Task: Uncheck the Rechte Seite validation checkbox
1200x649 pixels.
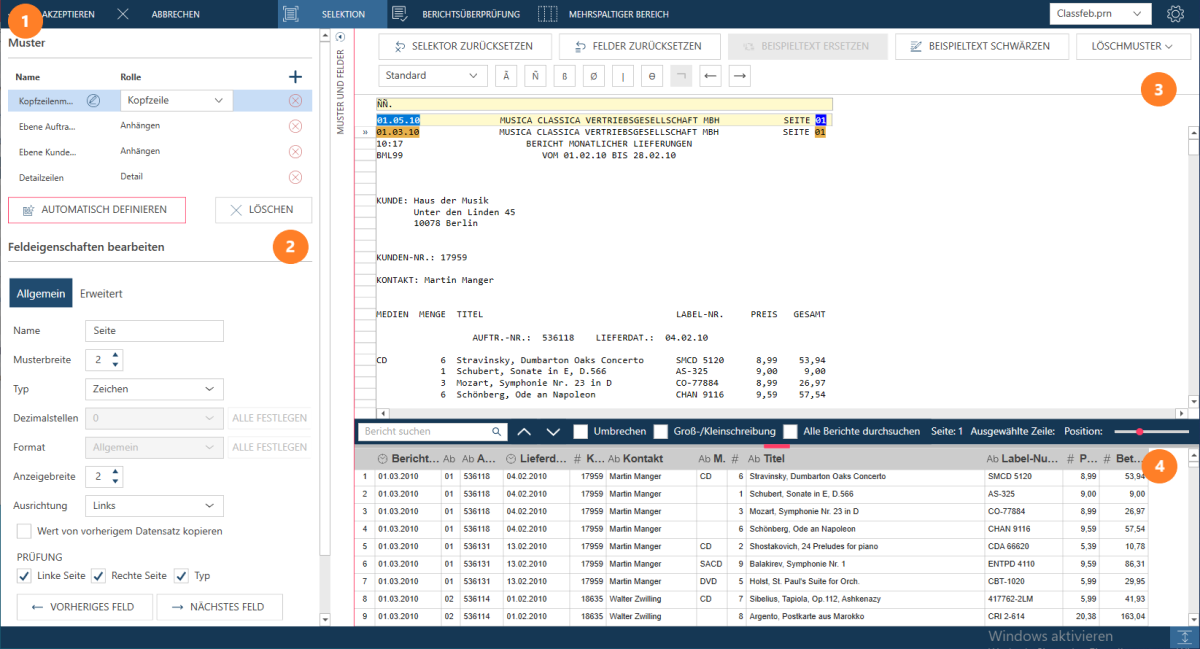Action: (99, 575)
